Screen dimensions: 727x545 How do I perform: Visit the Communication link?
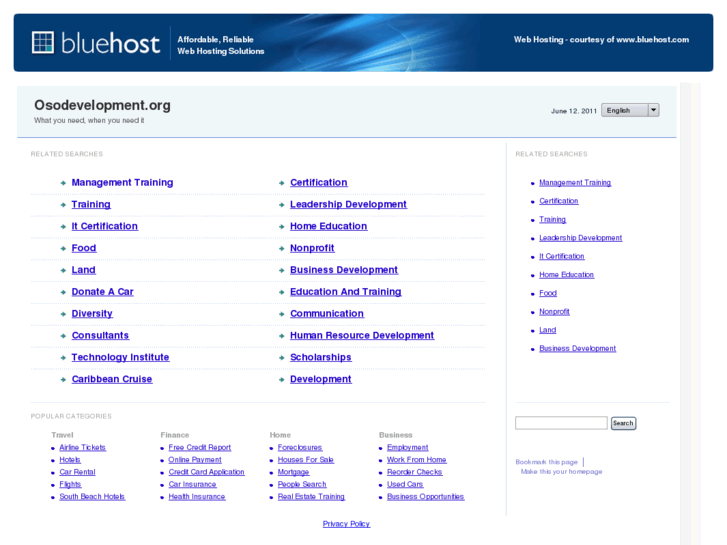click(327, 313)
